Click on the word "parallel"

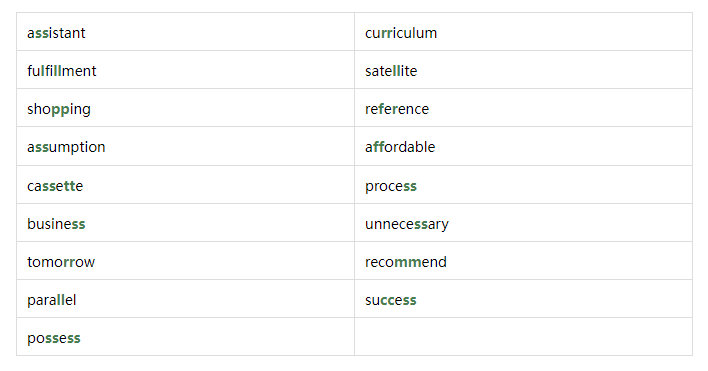click(x=51, y=300)
